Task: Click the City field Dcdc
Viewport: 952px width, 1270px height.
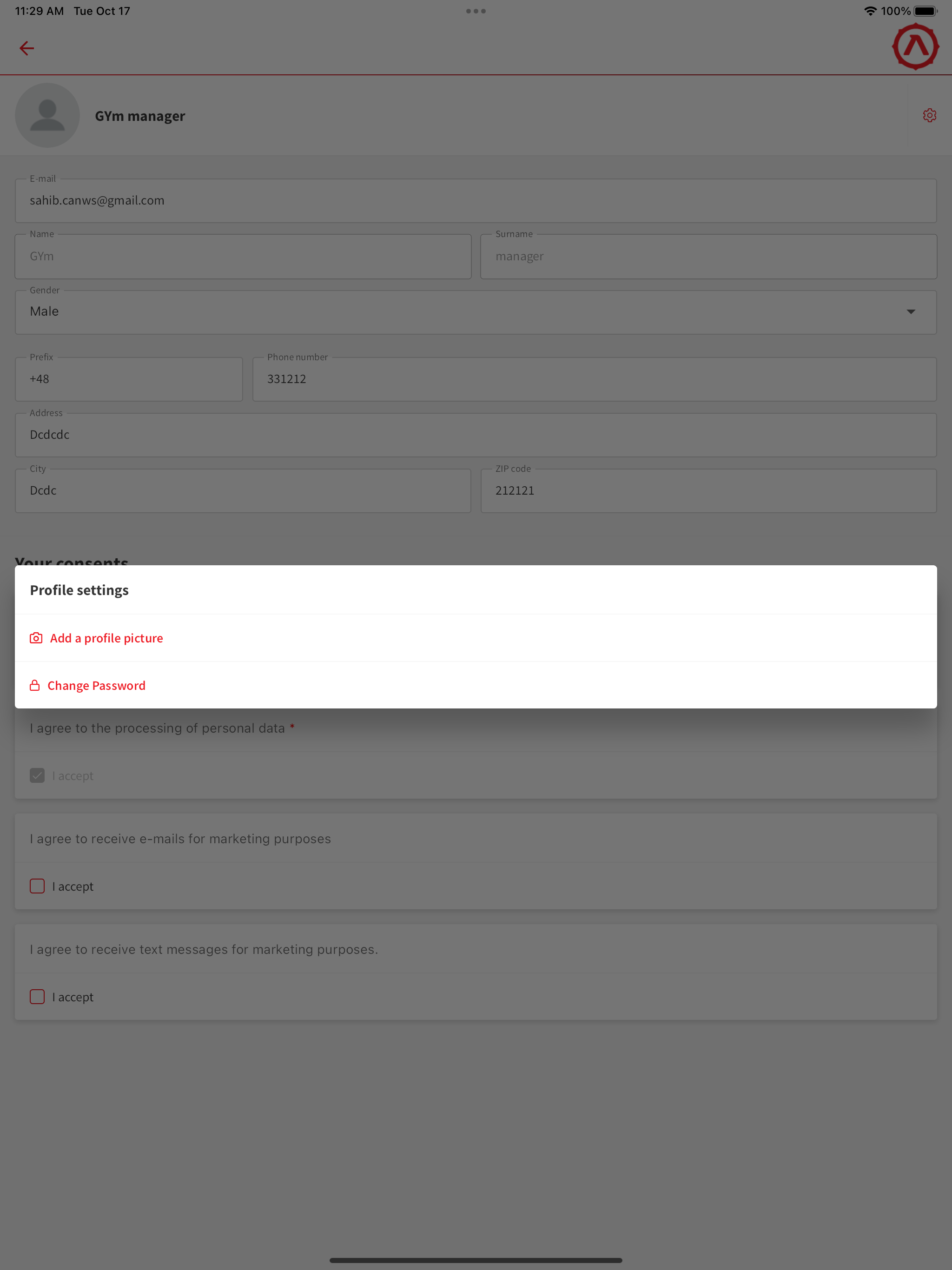Action: 243,491
